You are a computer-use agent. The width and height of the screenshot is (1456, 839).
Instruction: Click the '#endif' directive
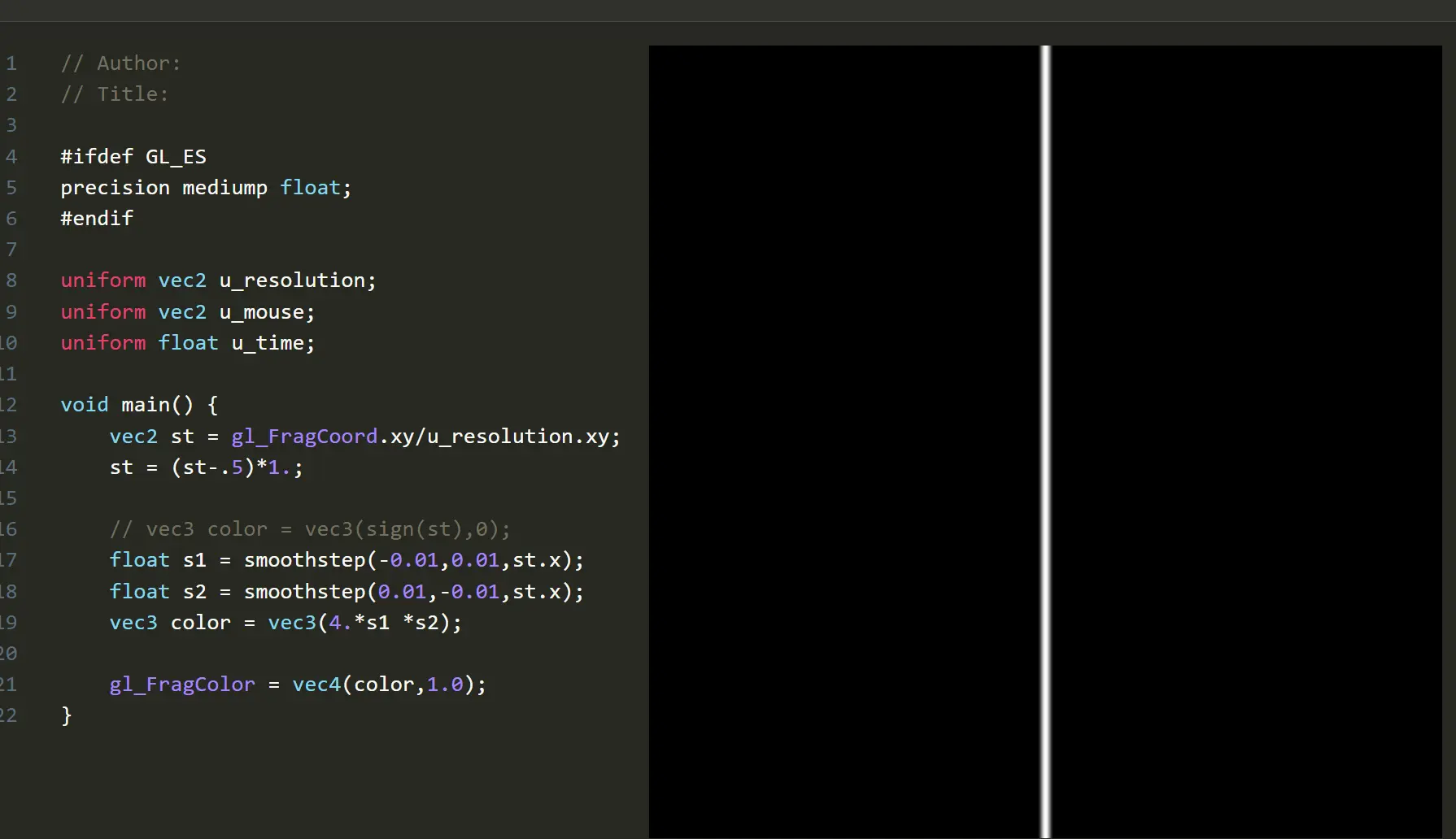click(x=97, y=219)
